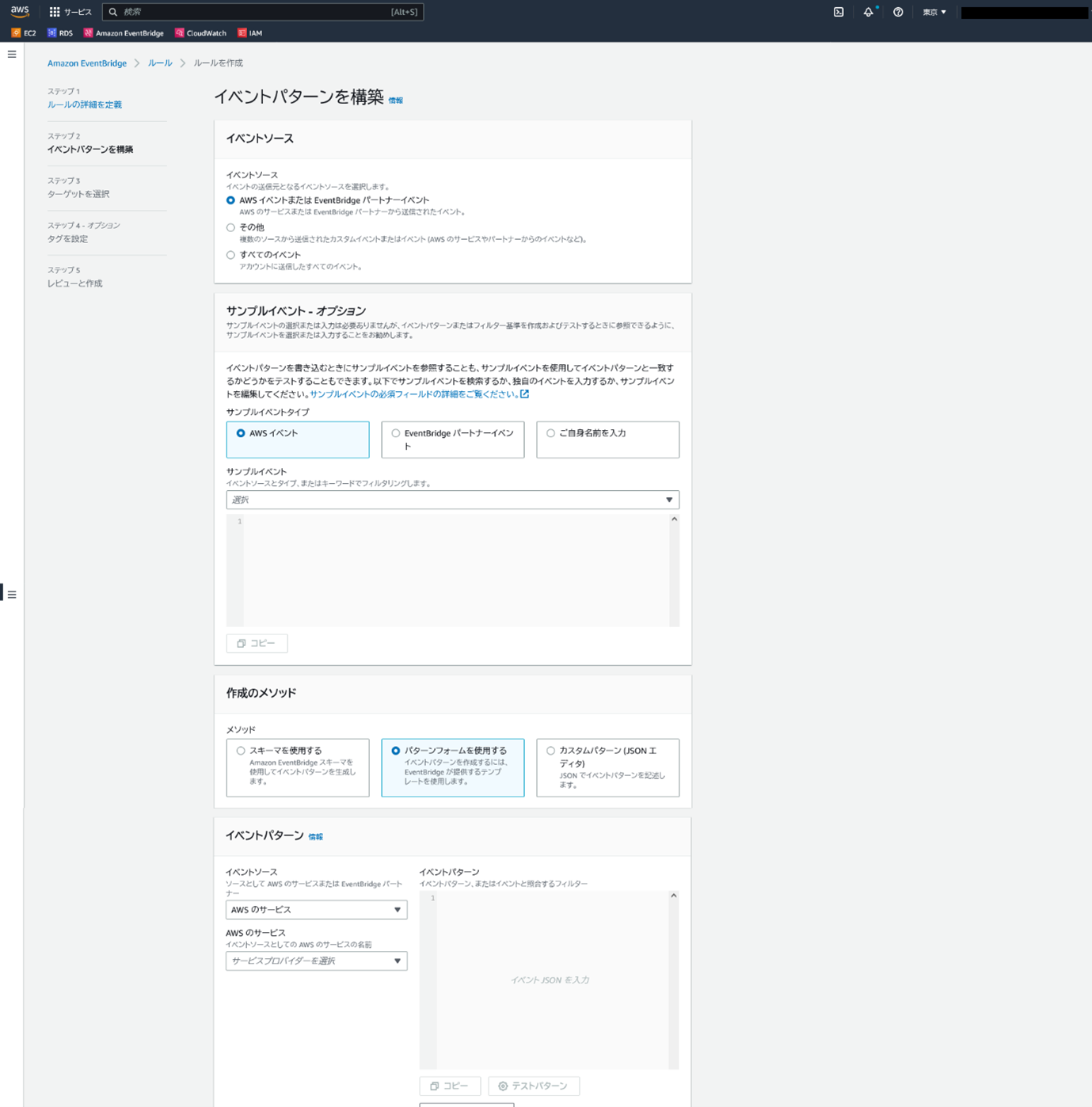Select カスタムパターン (JSON エディタ) method
The width and height of the screenshot is (1092, 1107).
pyautogui.click(x=607, y=767)
